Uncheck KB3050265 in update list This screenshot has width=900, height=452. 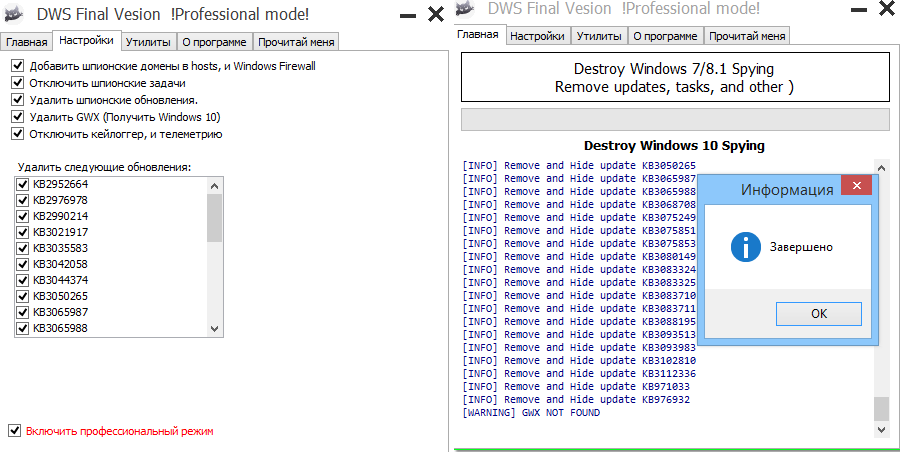pos(22,296)
